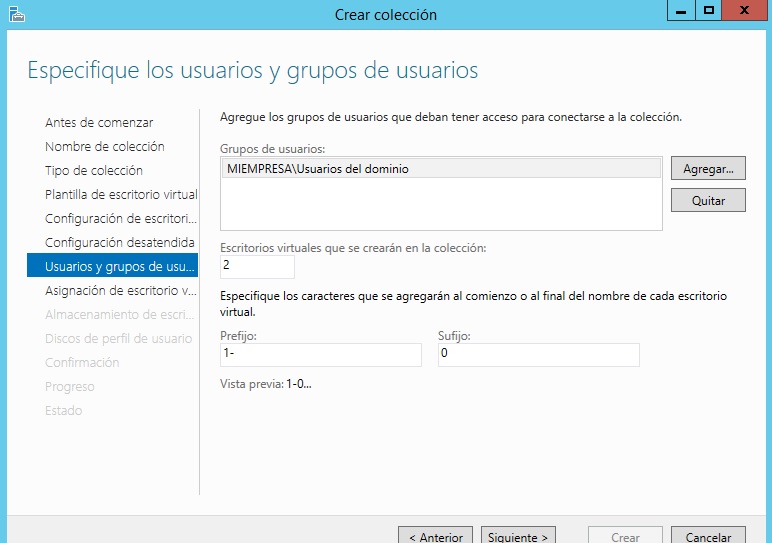Focus the Sufijo text field
Viewport: 772px width, 543px height.
point(538,355)
